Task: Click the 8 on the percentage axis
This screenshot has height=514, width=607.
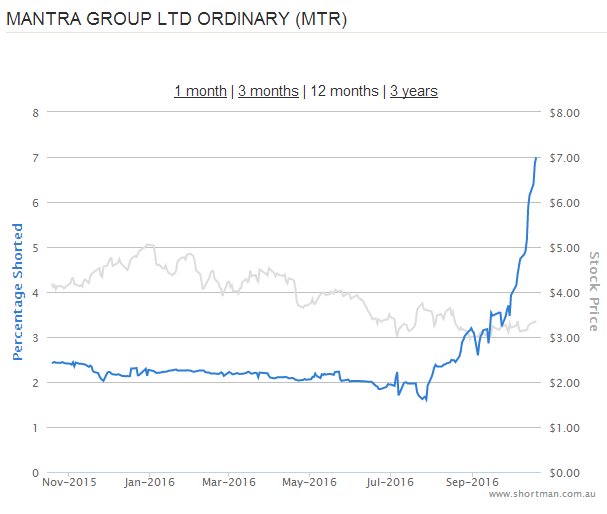Action: (36, 113)
